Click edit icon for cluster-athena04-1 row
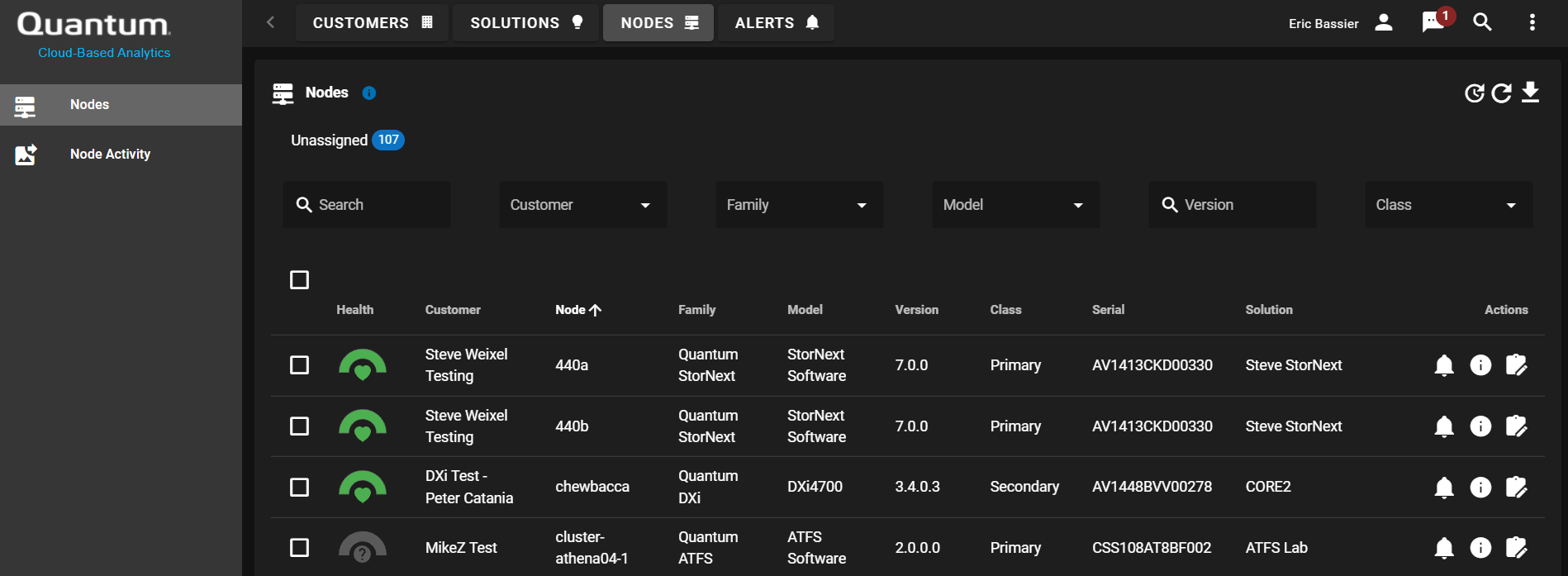This screenshot has height=576, width=1568. coord(1516,548)
